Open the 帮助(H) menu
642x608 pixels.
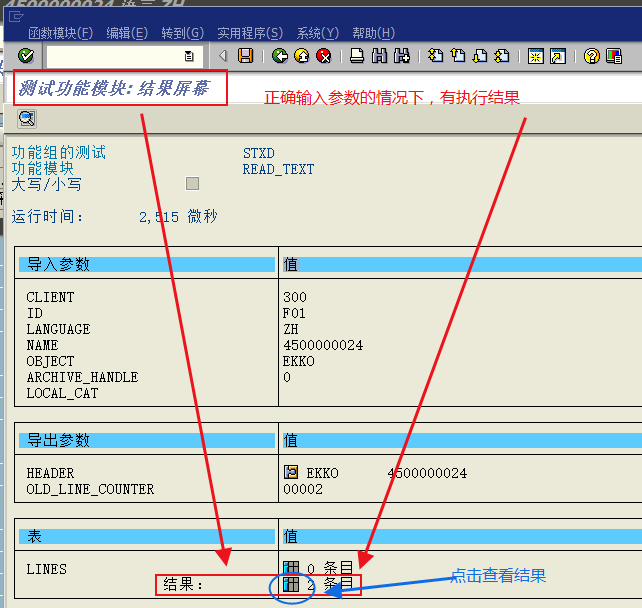point(373,33)
